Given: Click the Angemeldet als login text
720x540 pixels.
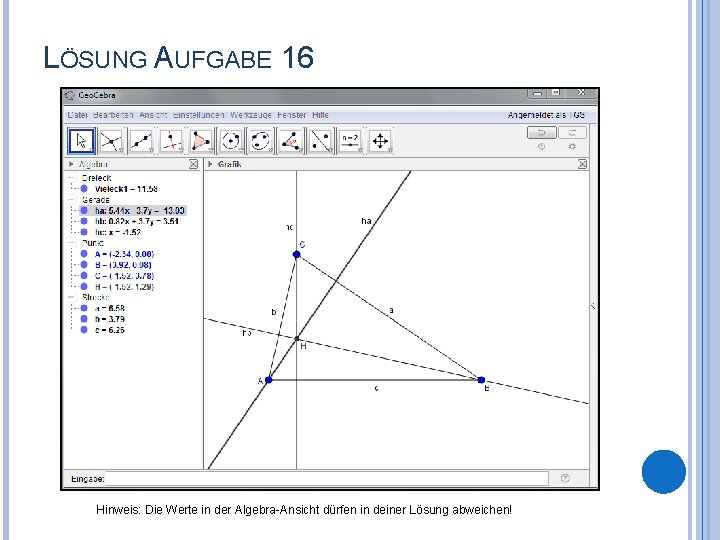Looking at the screenshot, I should [546, 115].
